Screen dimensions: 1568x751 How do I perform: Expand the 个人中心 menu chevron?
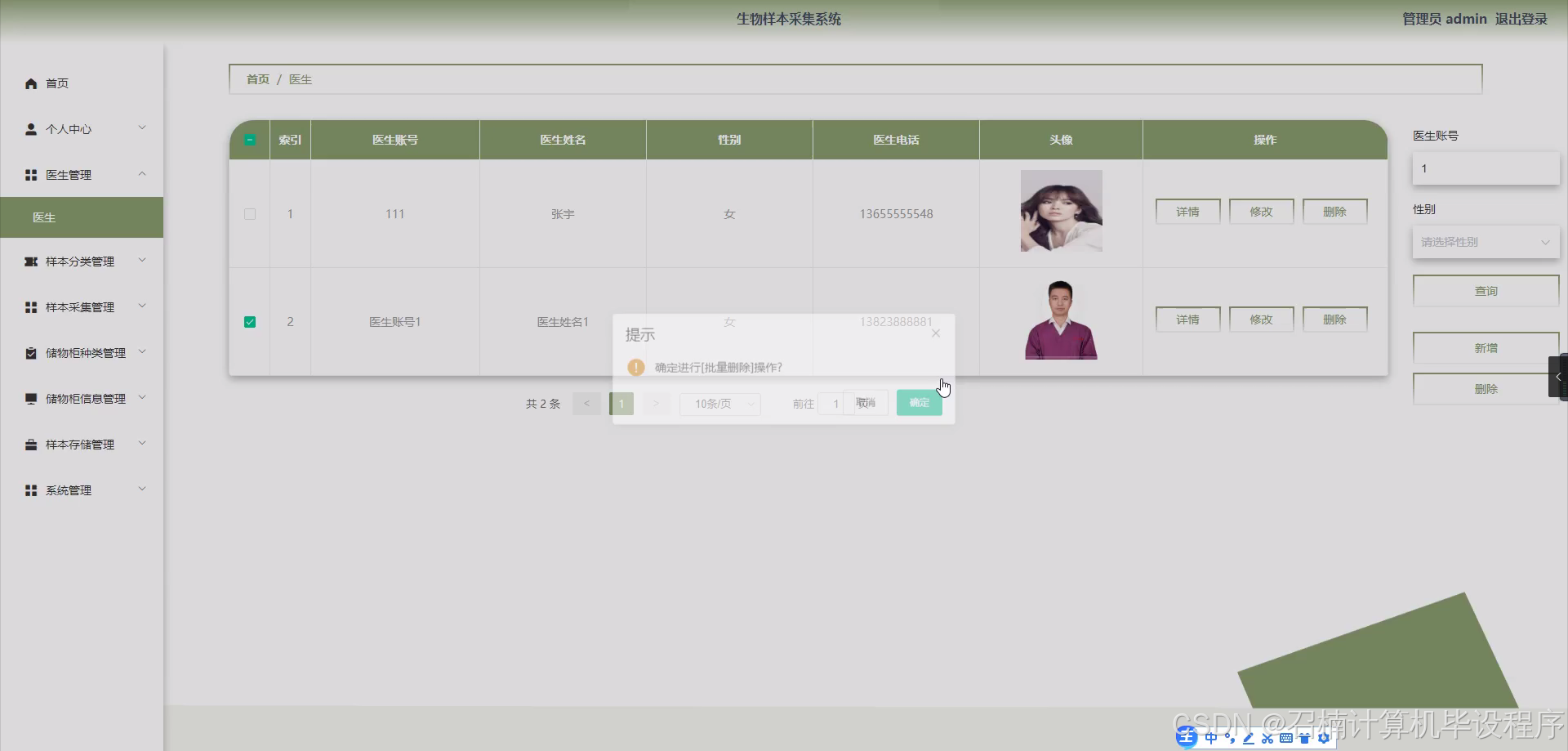tap(142, 127)
